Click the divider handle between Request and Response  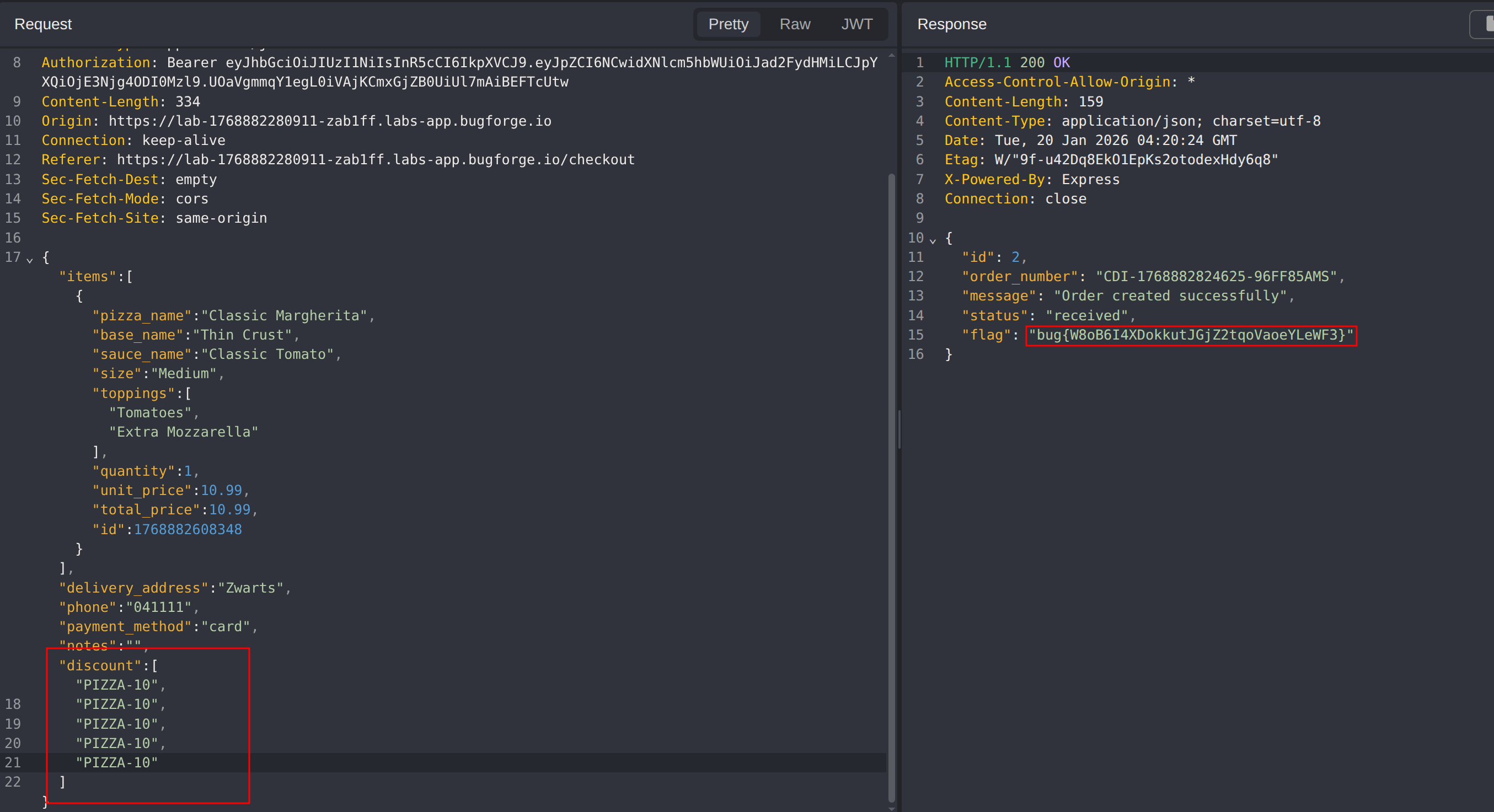click(x=899, y=429)
